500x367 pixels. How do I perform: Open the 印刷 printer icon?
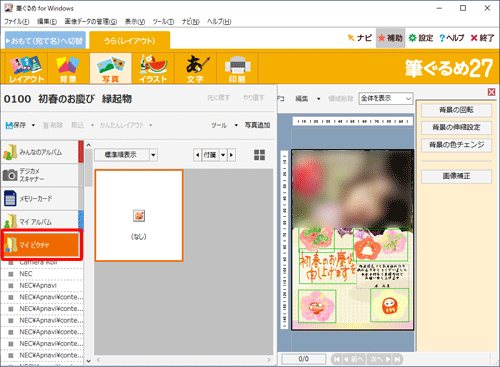tap(237, 68)
